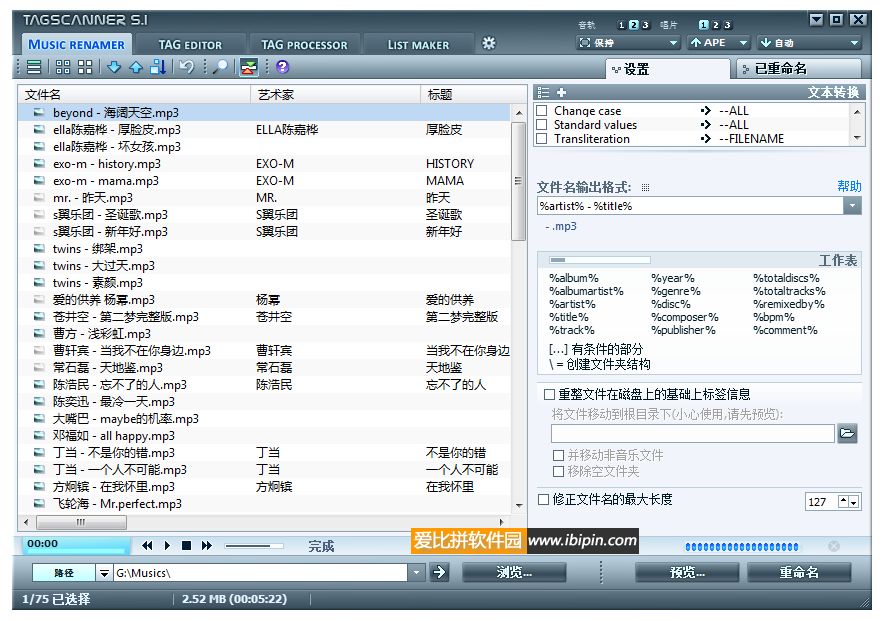Viewport: 882px width, 621px height.
Task: Click the max filename length stepper arrows
Action: [849, 501]
